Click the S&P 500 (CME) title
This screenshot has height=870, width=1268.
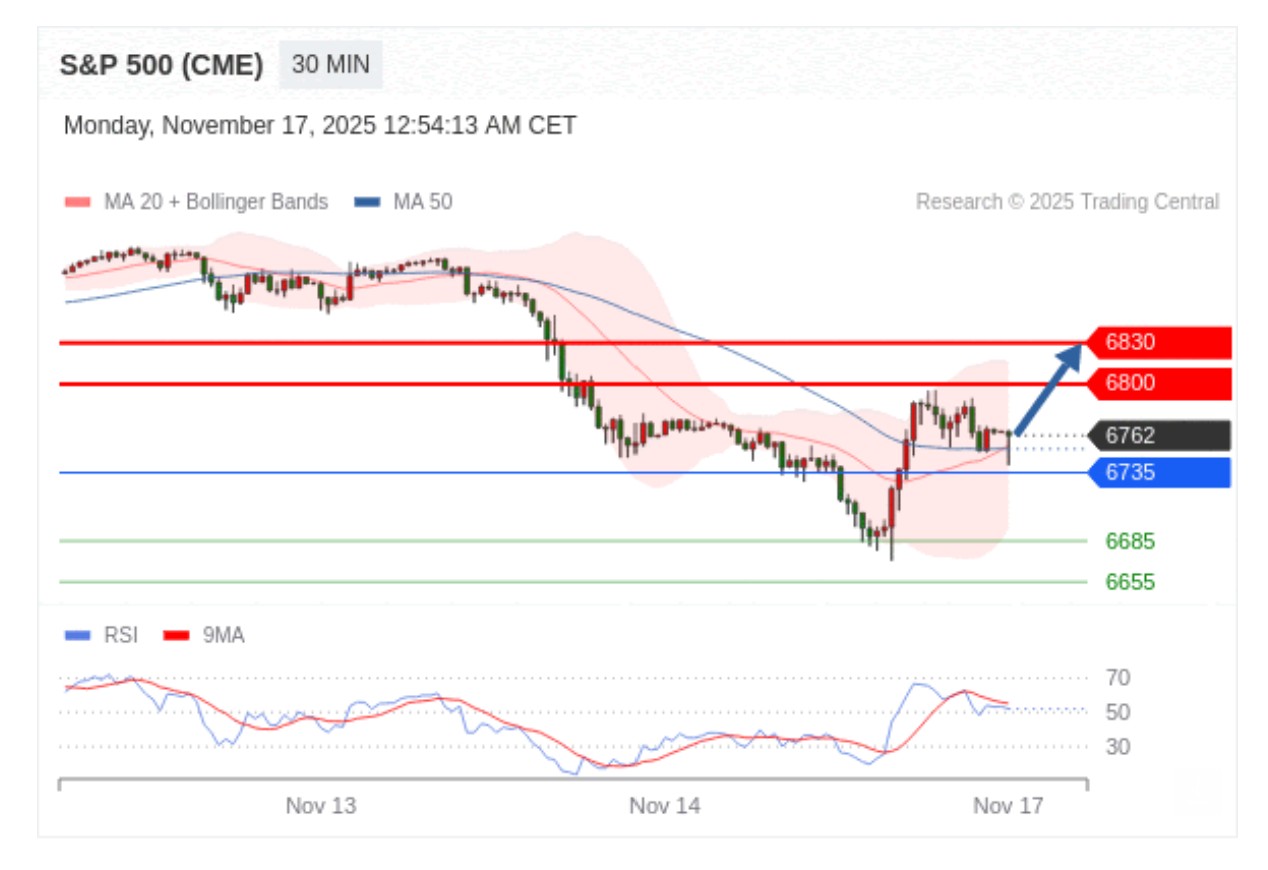[x=161, y=66]
